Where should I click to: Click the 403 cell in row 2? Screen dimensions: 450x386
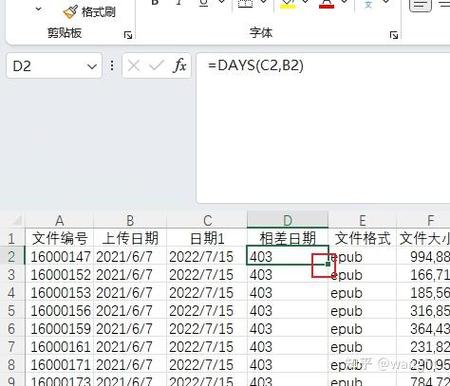[288, 256]
